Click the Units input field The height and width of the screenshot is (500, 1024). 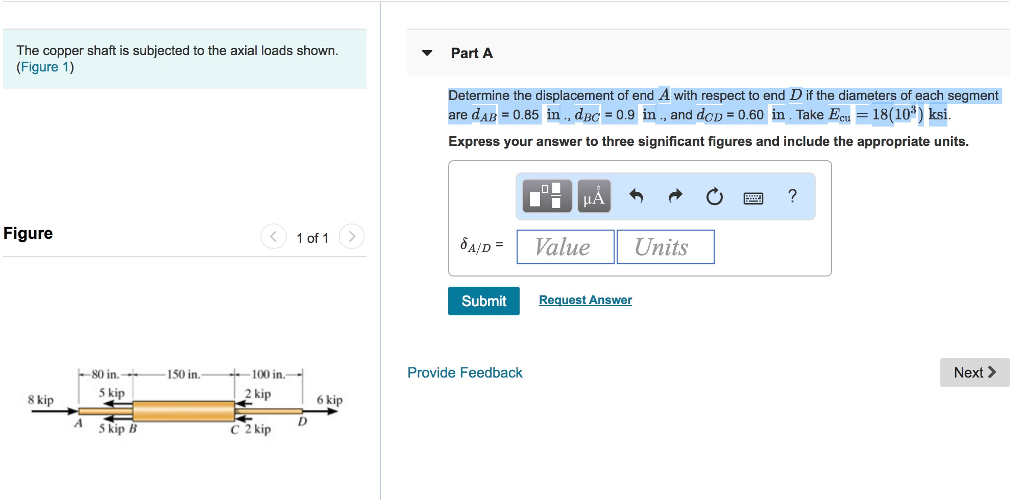tap(665, 247)
